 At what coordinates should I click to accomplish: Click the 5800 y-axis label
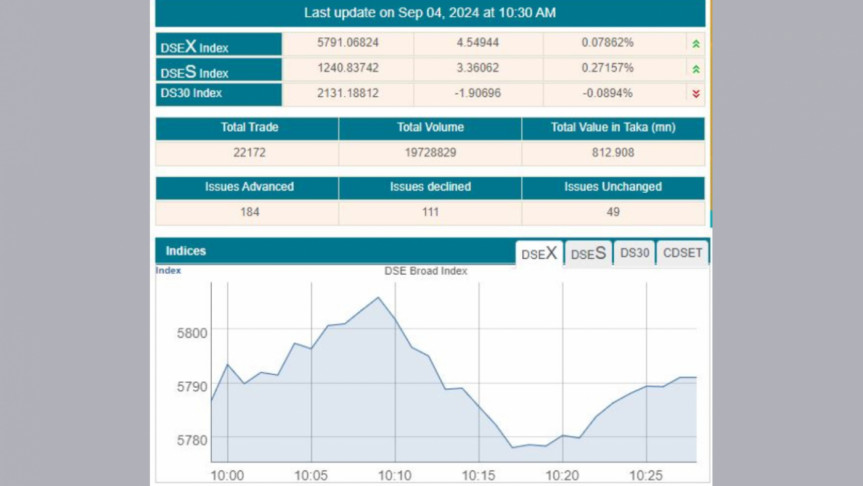pos(192,333)
